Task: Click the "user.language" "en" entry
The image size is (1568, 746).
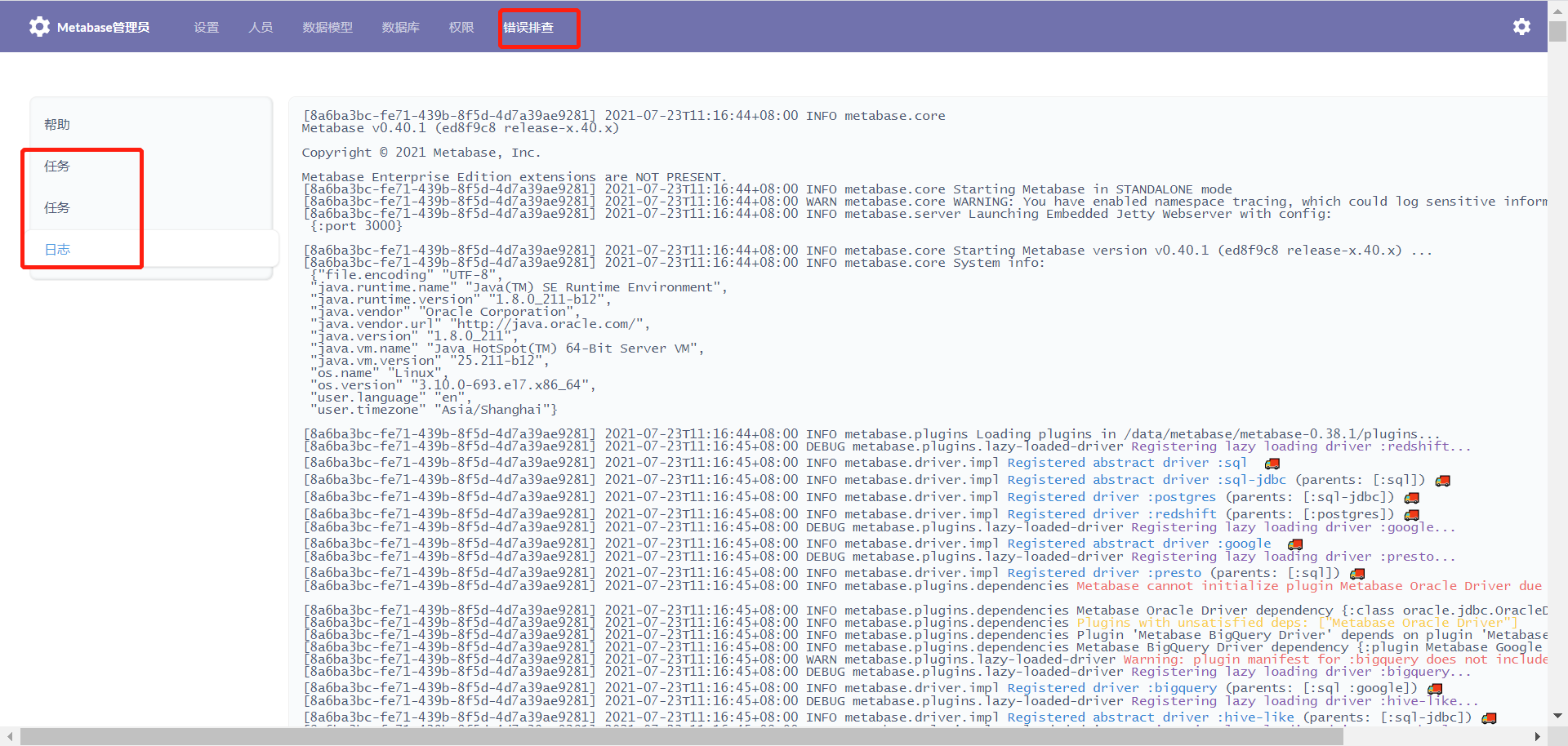Action: pyautogui.click(x=391, y=397)
